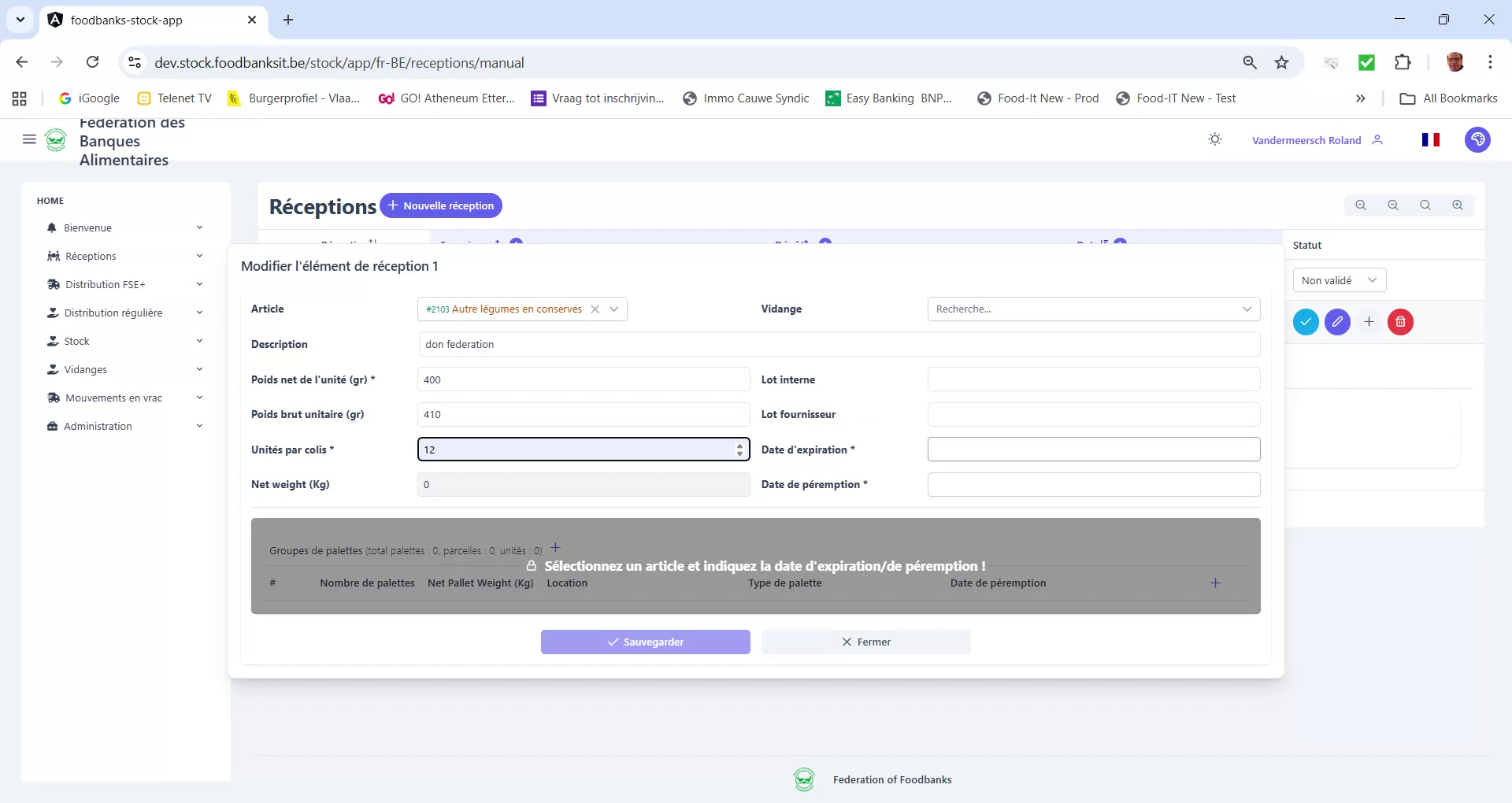Click the Date d'expiration input field
Image resolution: width=1512 pixels, height=803 pixels.
click(x=1093, y=449)
